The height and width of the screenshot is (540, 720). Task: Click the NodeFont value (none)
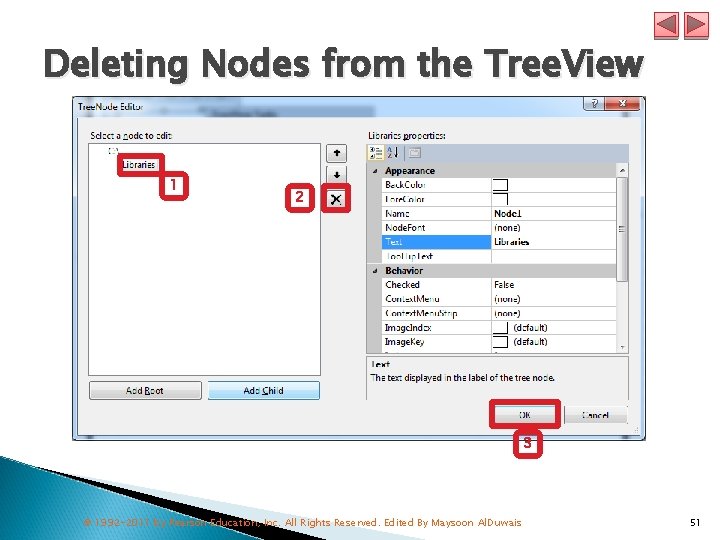[507, 228]
